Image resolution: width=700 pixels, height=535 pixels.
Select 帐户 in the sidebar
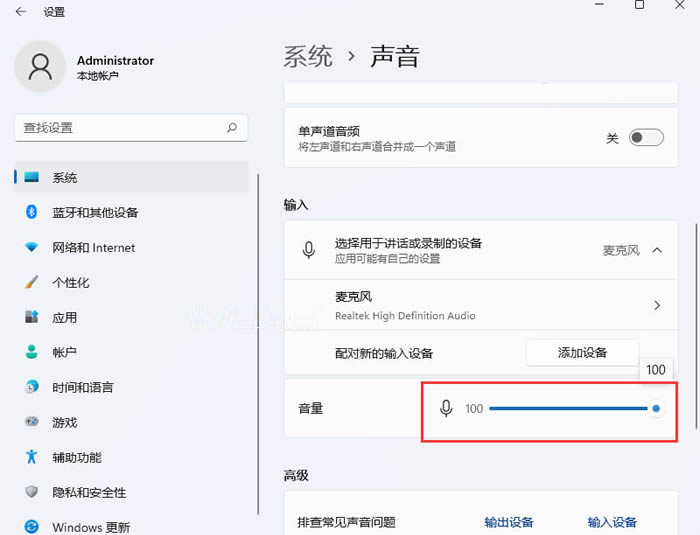pos(65,352)
